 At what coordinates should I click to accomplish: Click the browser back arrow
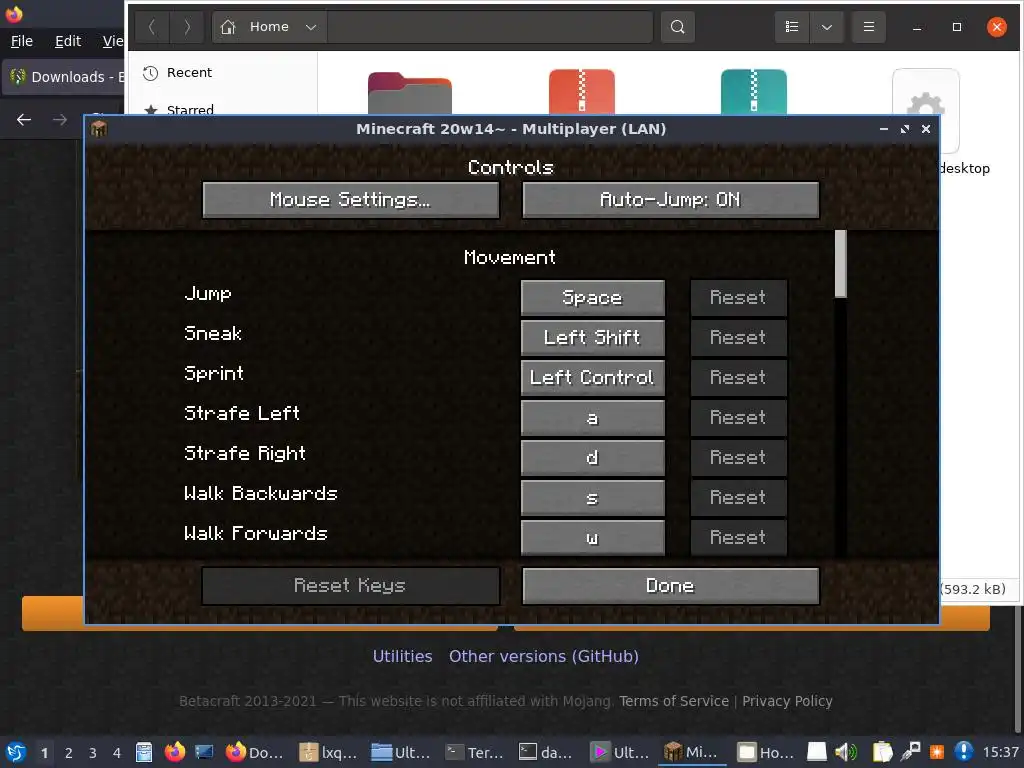tap(24, 120)
